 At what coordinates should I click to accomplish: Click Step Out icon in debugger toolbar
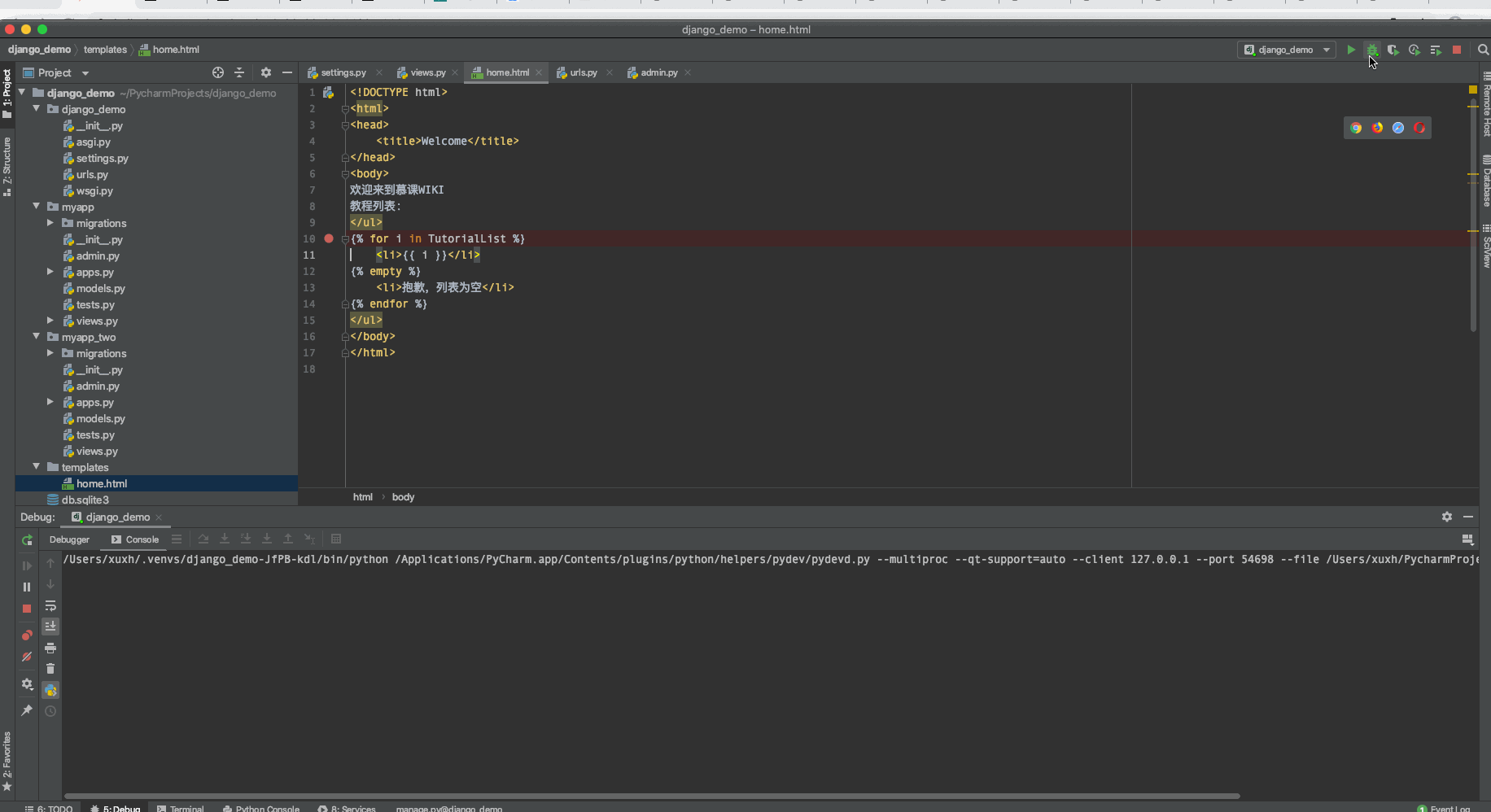coord(288,539)
